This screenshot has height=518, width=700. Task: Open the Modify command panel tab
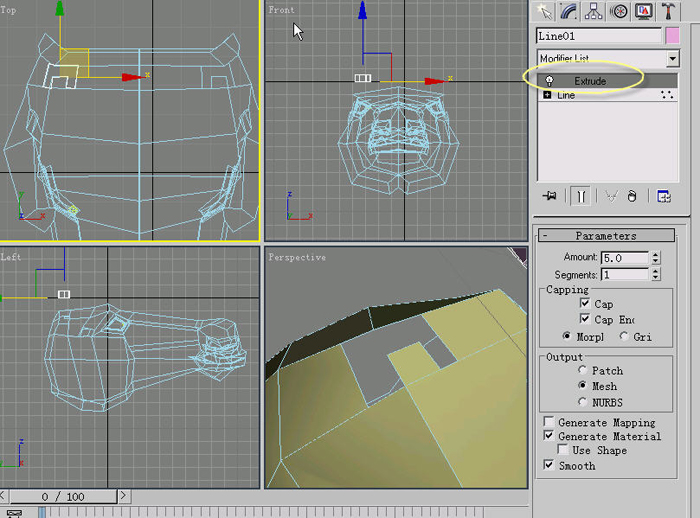(x=569, y=11)
